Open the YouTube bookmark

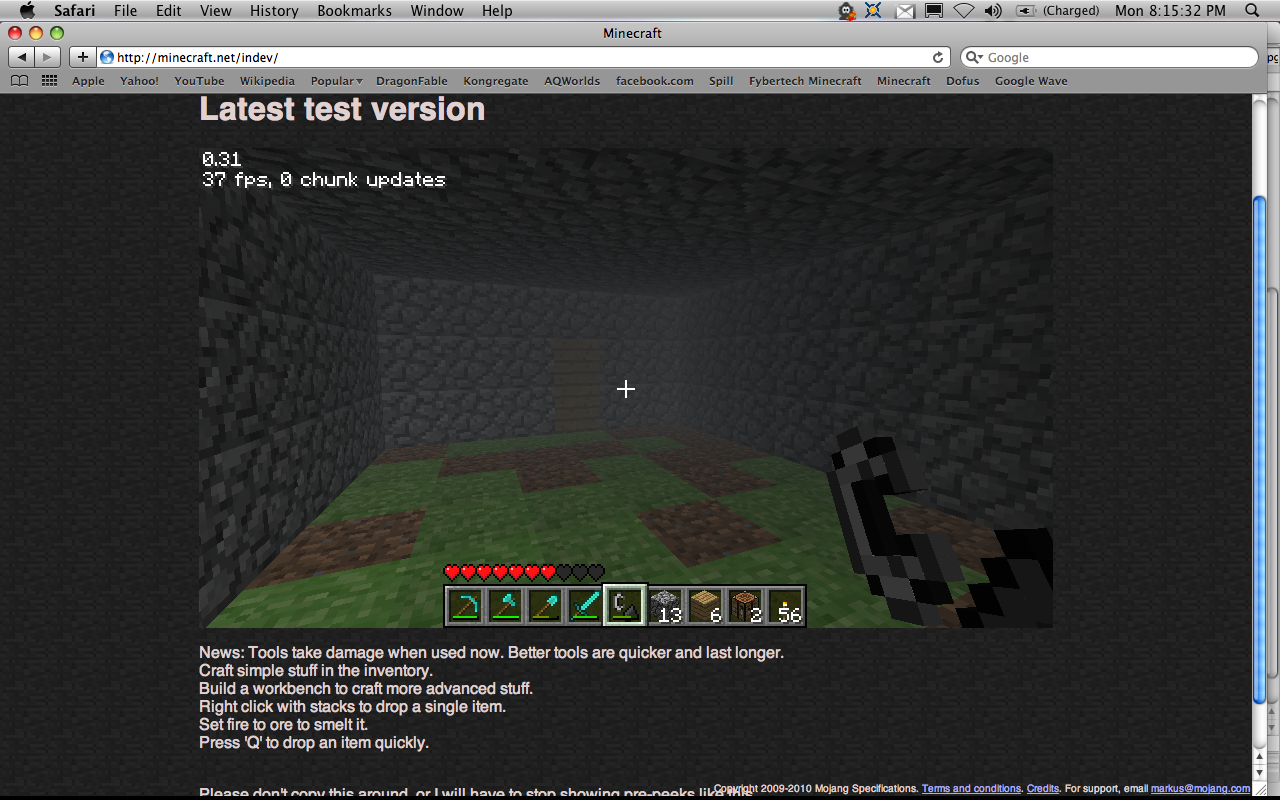(199, 81)
